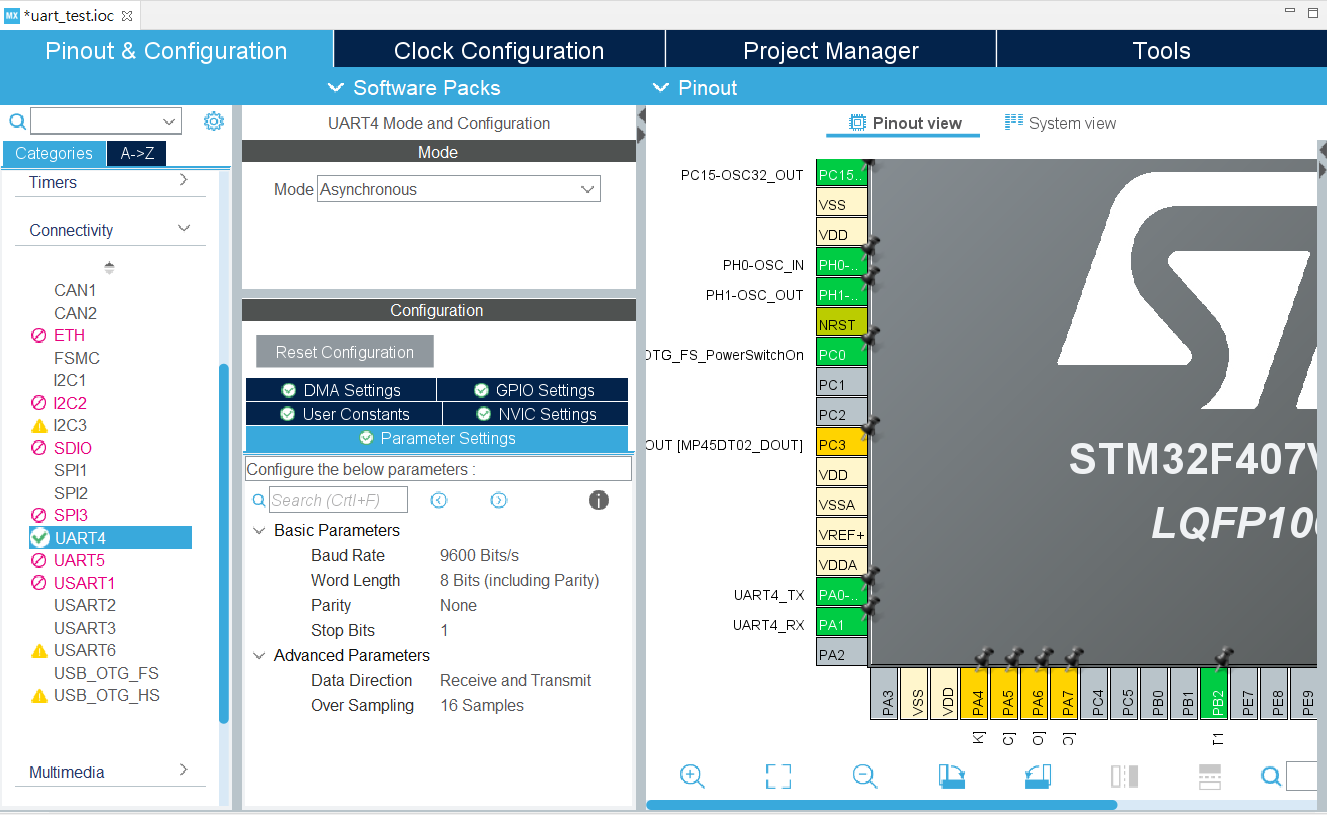
Task: Expand the Pinout menu
Action: [x=695, y=88]
